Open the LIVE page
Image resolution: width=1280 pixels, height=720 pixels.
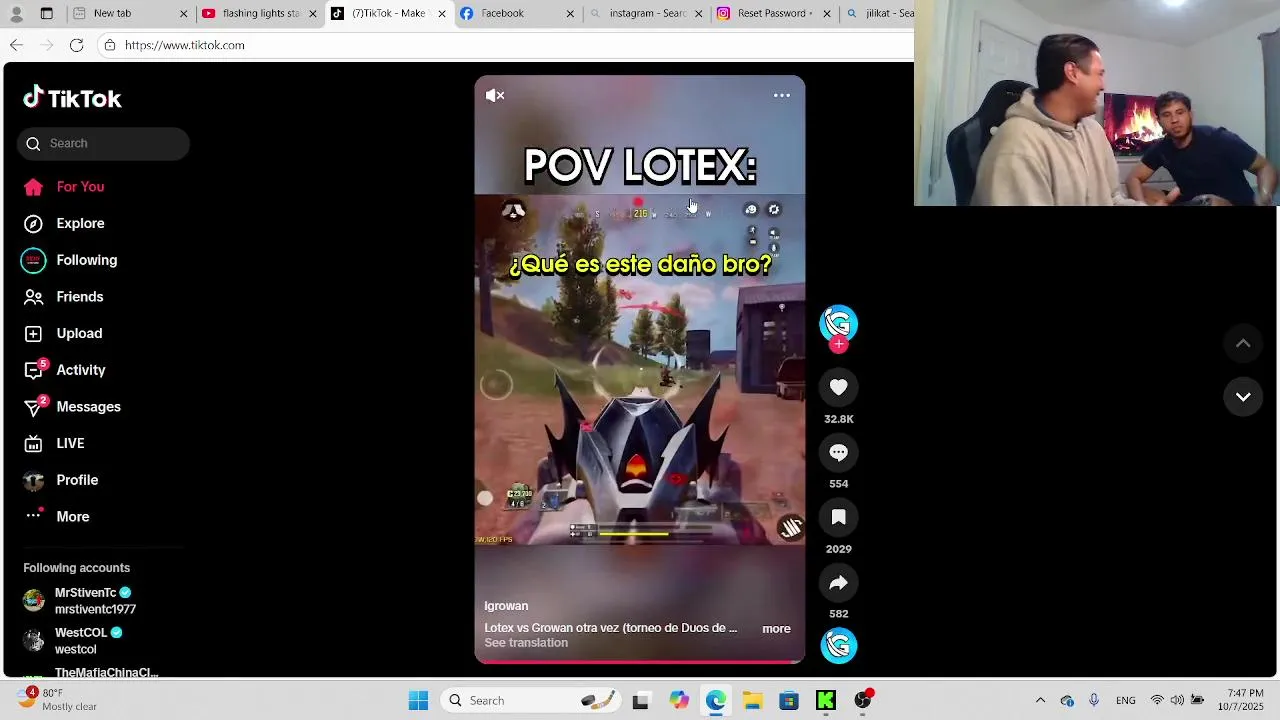(x=70, y=444)
